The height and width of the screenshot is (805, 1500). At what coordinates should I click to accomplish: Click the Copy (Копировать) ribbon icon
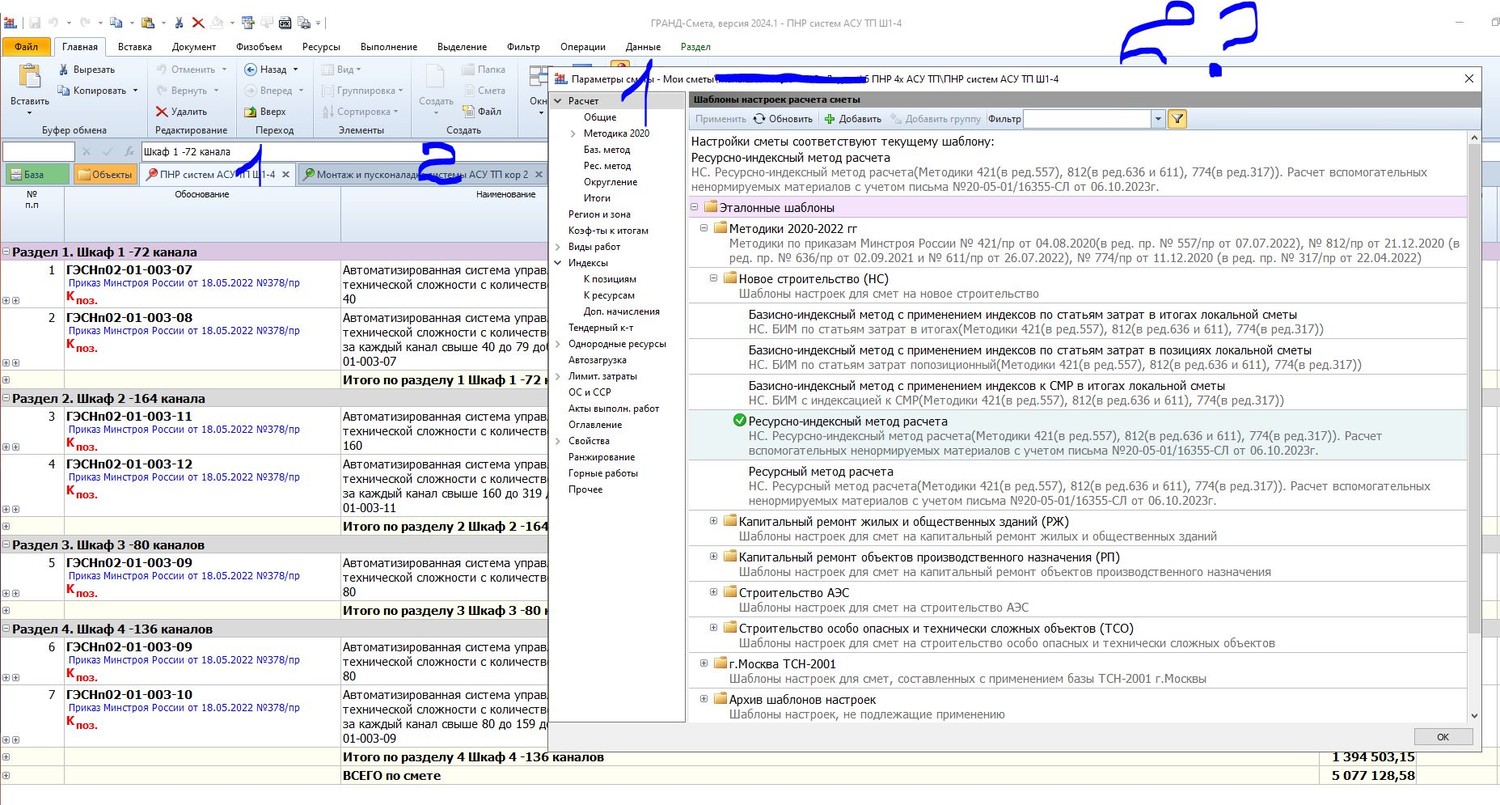point(63,91)
